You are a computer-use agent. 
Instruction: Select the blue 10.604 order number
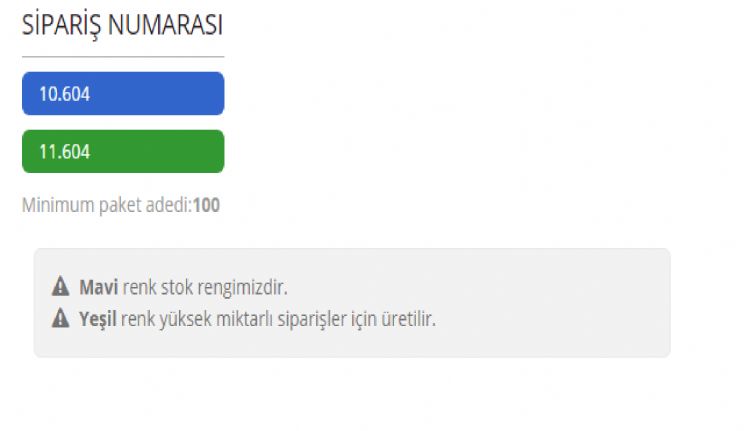123,93
